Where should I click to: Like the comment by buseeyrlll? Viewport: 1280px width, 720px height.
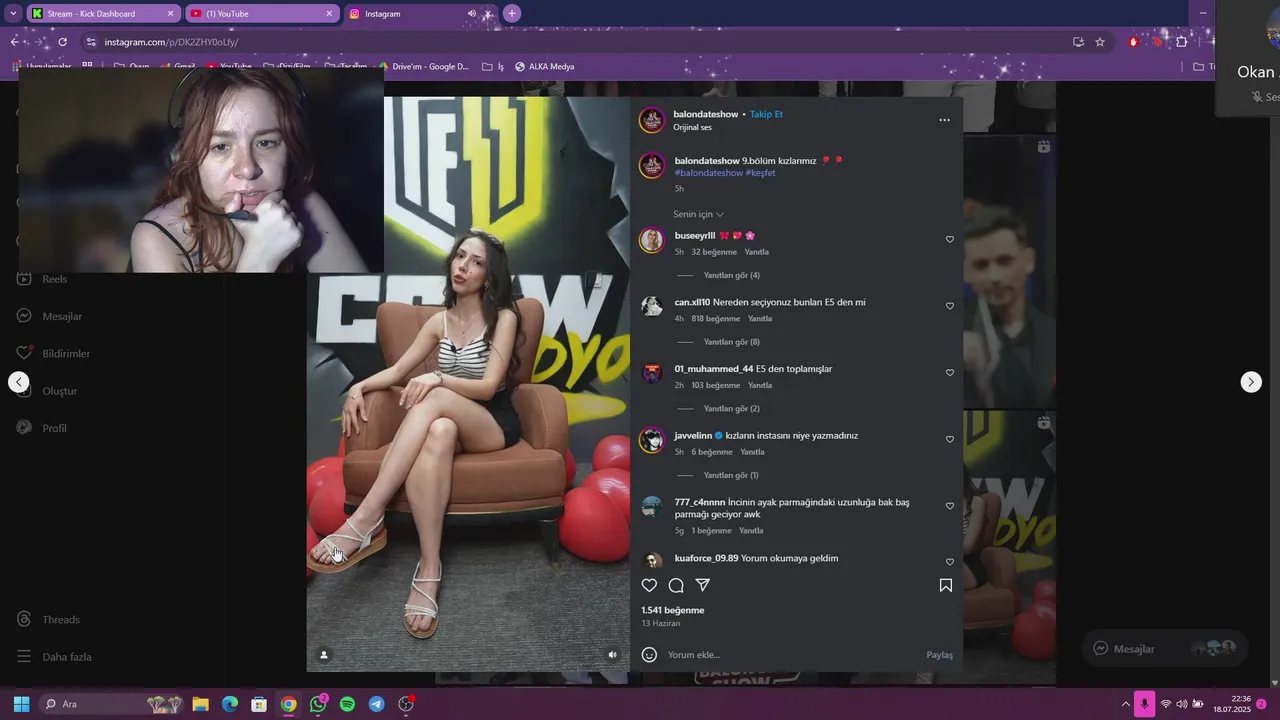[950, 240]
